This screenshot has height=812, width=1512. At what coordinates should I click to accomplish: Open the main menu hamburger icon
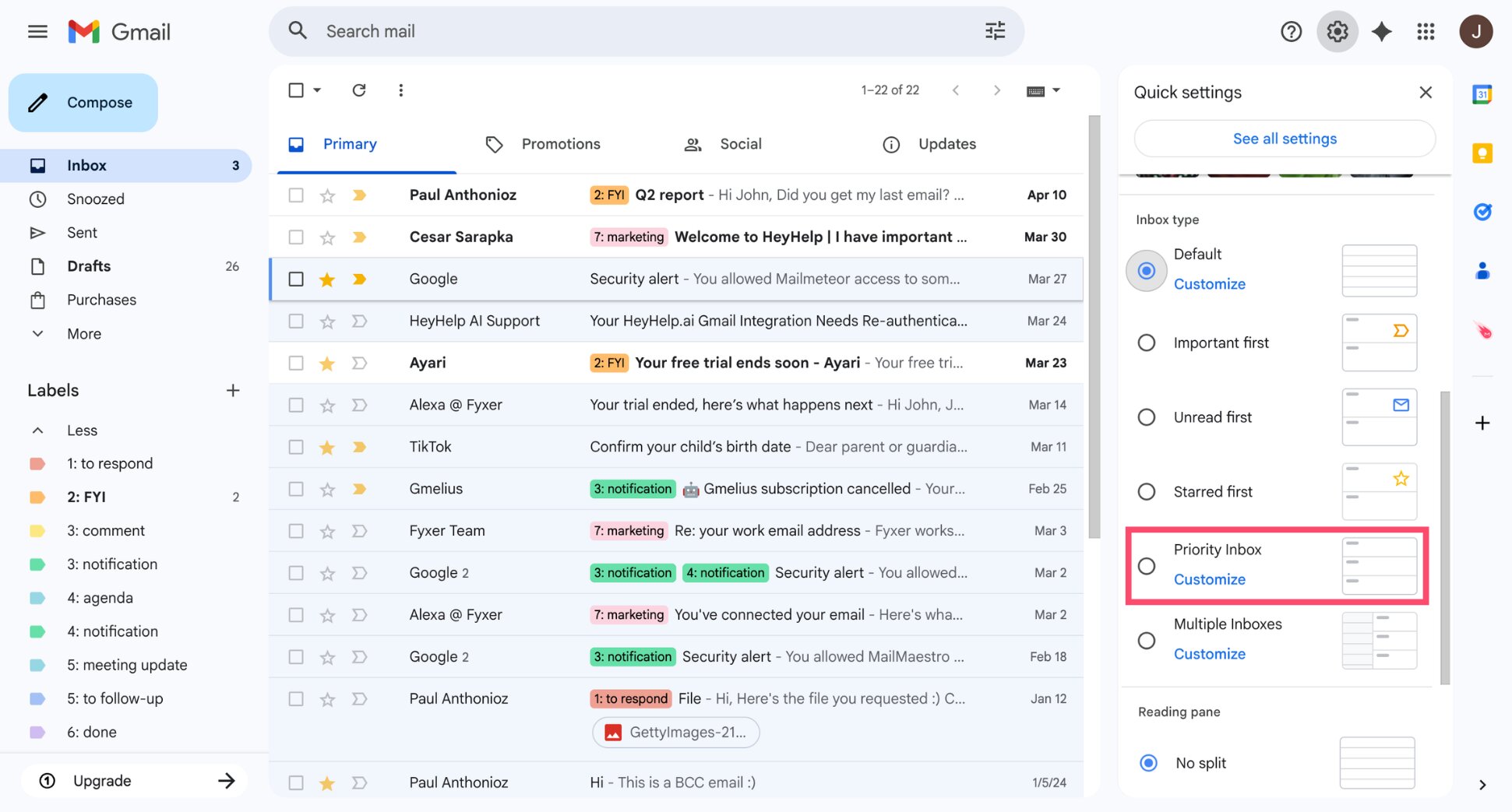(x=37, y=32)
